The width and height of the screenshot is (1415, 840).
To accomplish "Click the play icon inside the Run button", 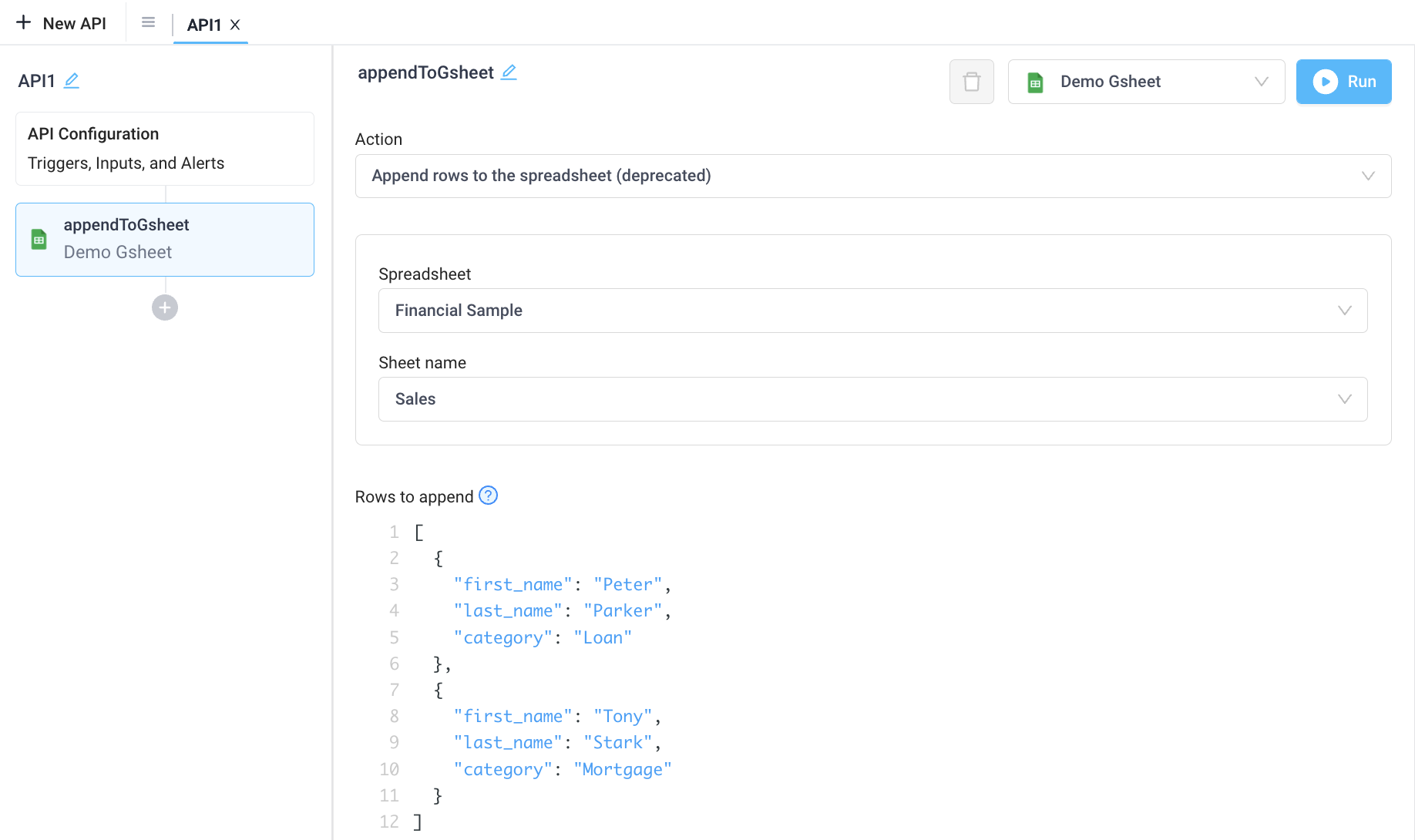I will (x=1326, y=81).
